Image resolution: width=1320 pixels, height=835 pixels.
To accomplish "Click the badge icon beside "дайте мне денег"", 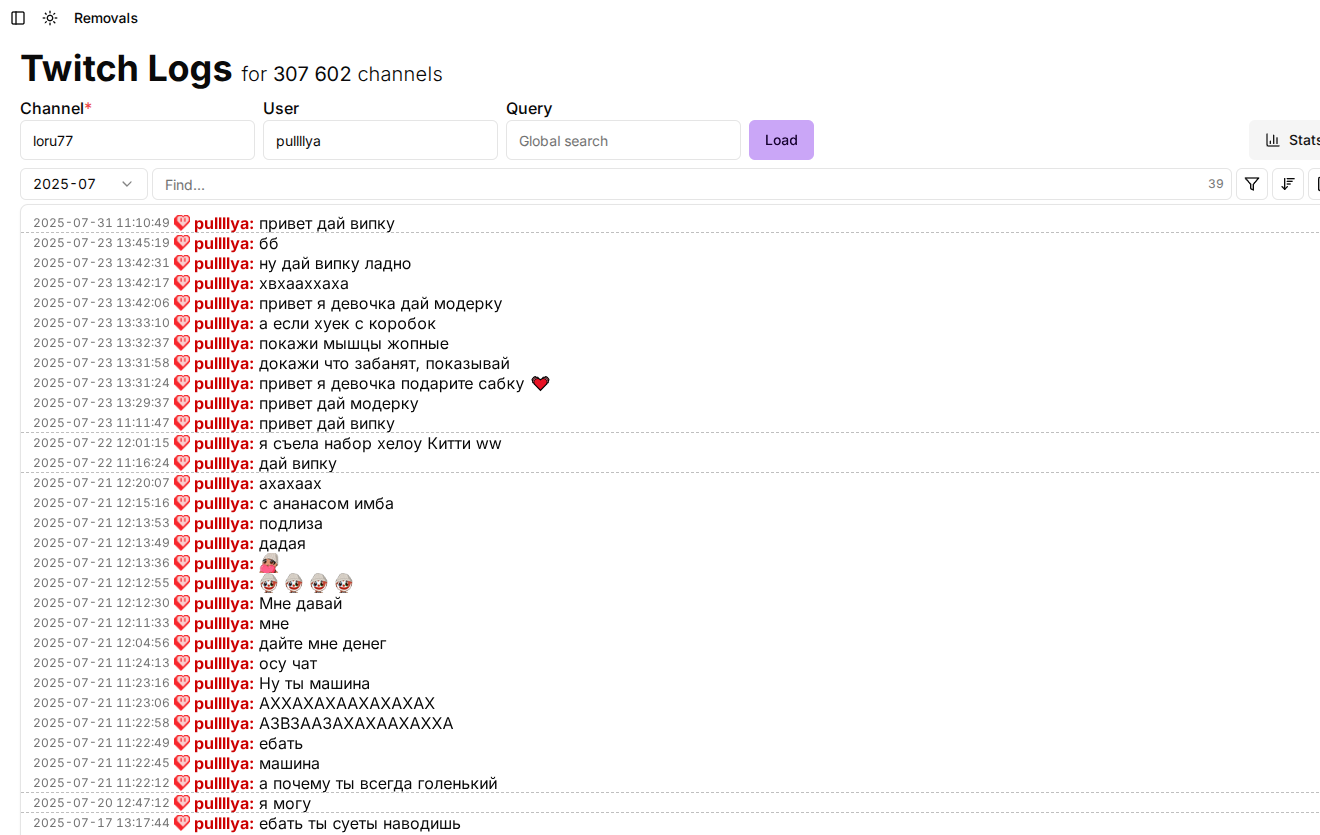I will [x=182, y=643].
